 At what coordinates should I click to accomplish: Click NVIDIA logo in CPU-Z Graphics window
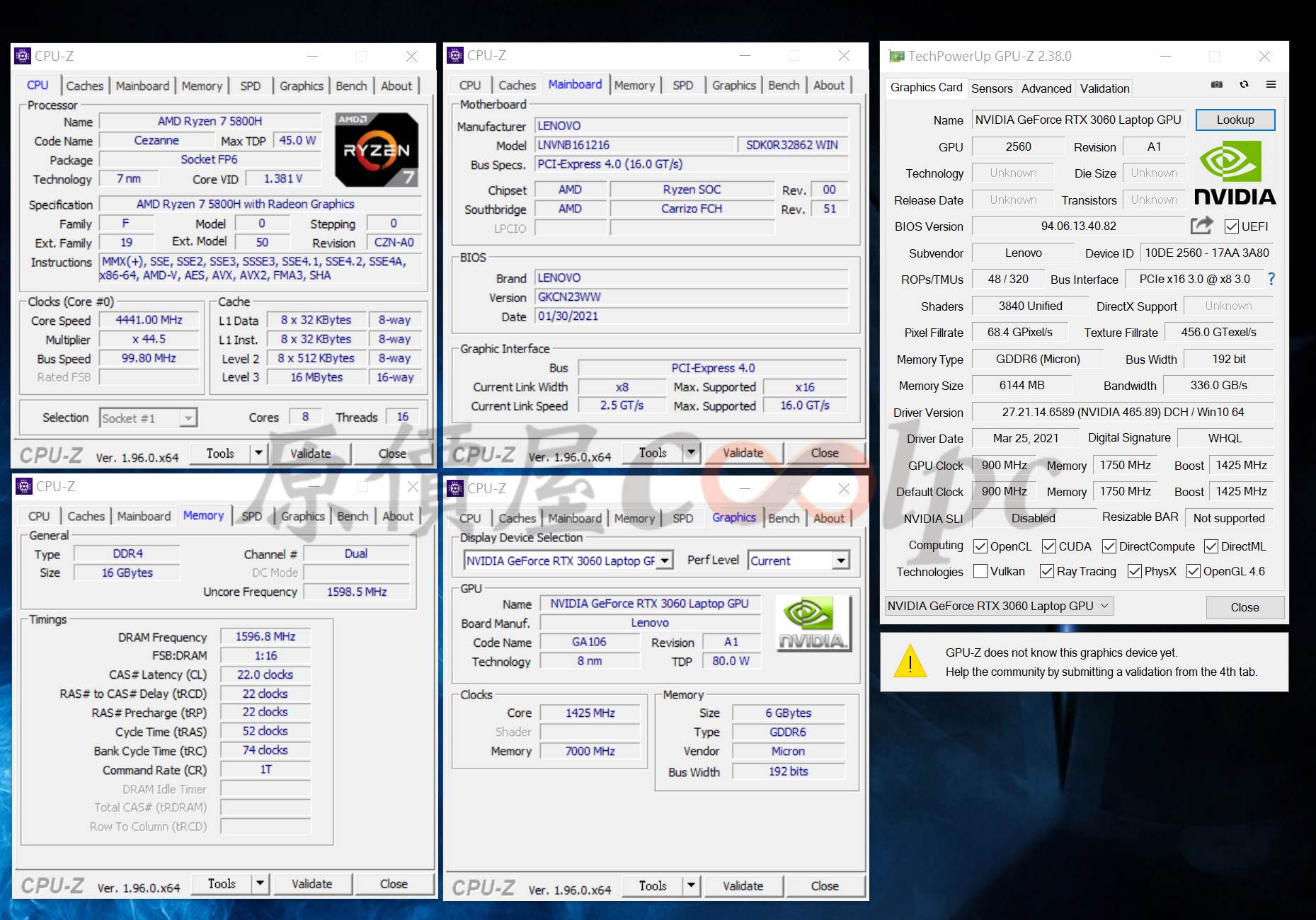[814, 623]
